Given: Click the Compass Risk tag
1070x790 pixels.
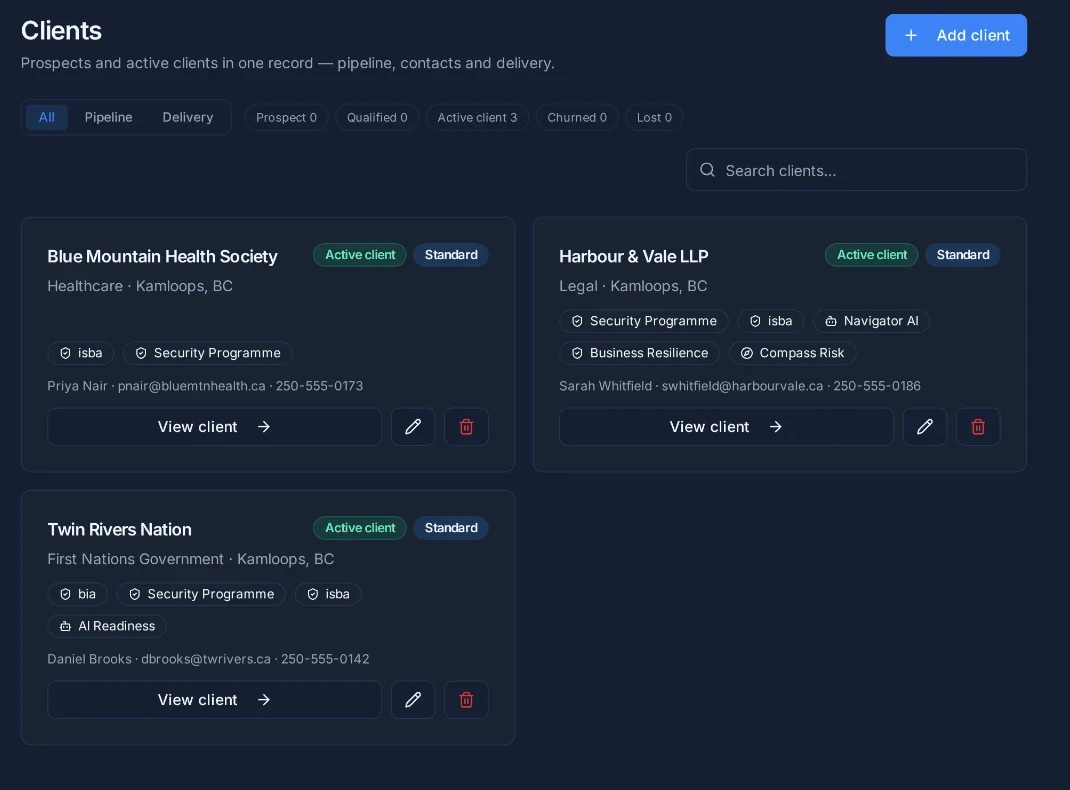Looking at the screenshot, I should 792,353.
